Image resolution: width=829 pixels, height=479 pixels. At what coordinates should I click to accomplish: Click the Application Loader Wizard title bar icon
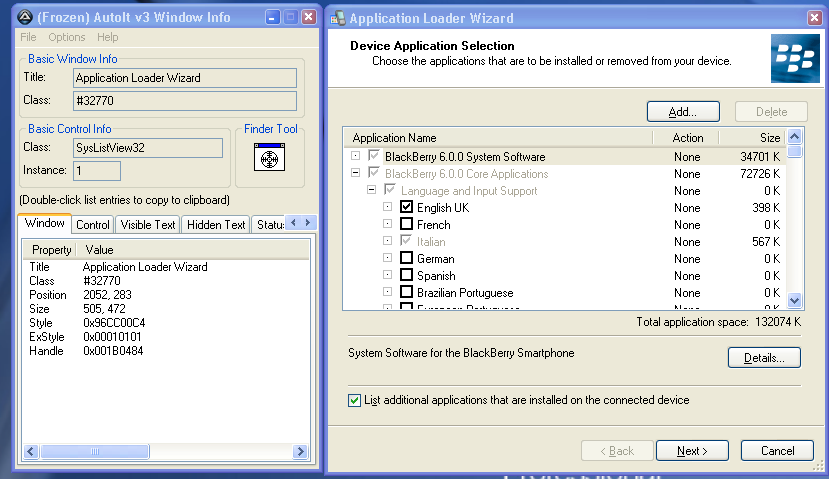pyautogui.click(x=338, y=19)
